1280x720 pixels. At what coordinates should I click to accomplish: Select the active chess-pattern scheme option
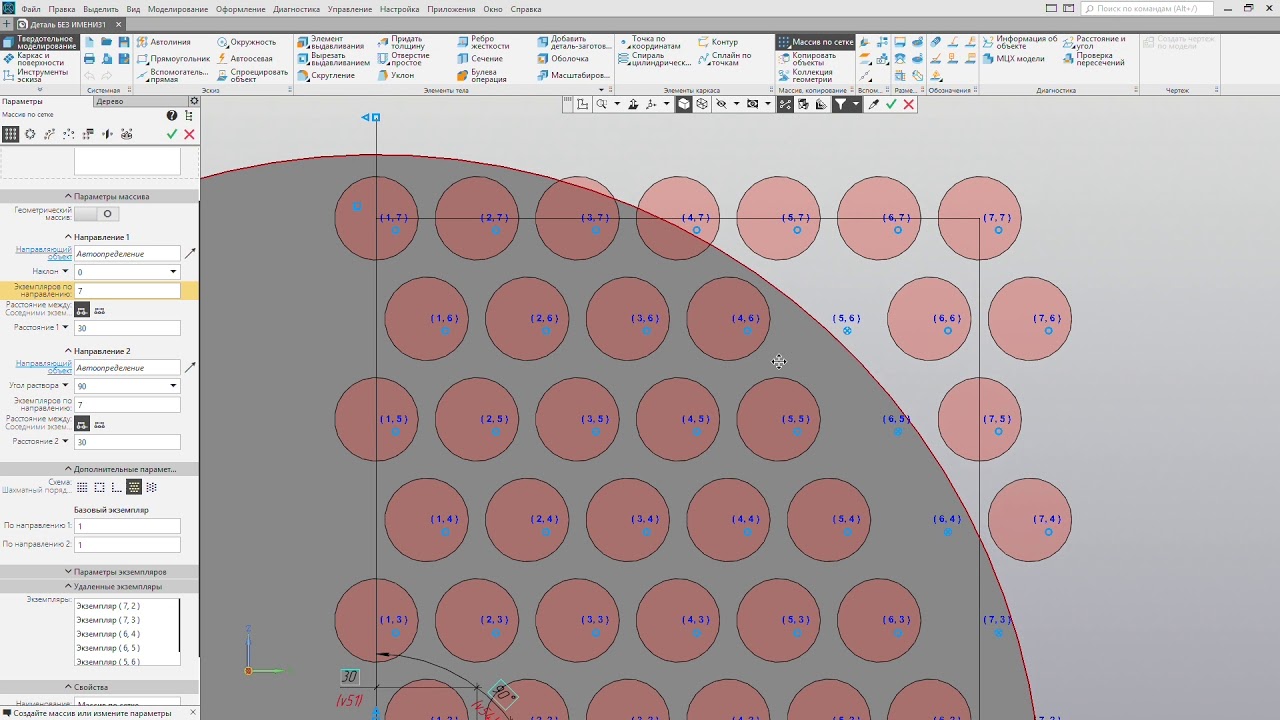[134, 488]
